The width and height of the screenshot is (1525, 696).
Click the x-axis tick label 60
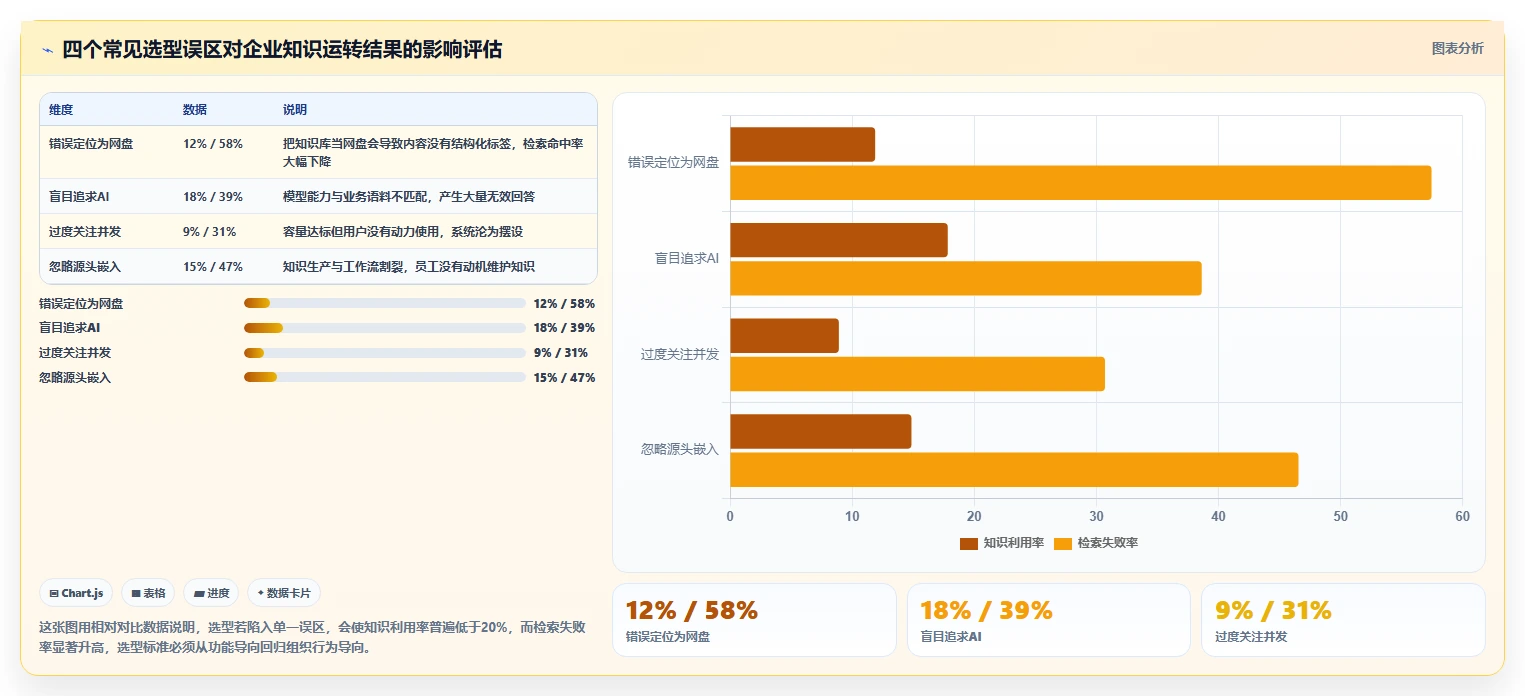1462,516
